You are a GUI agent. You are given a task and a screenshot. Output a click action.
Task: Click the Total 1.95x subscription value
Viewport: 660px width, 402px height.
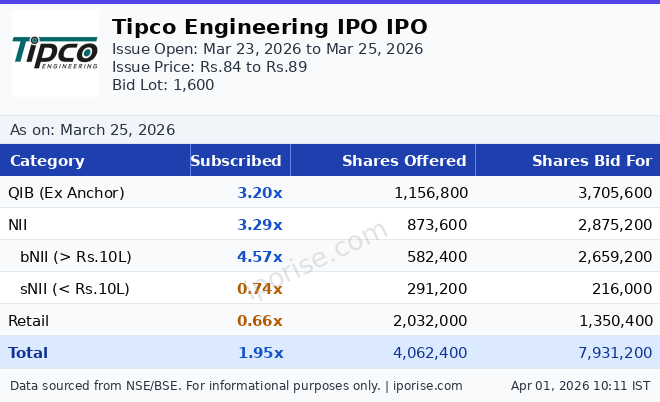260,353
